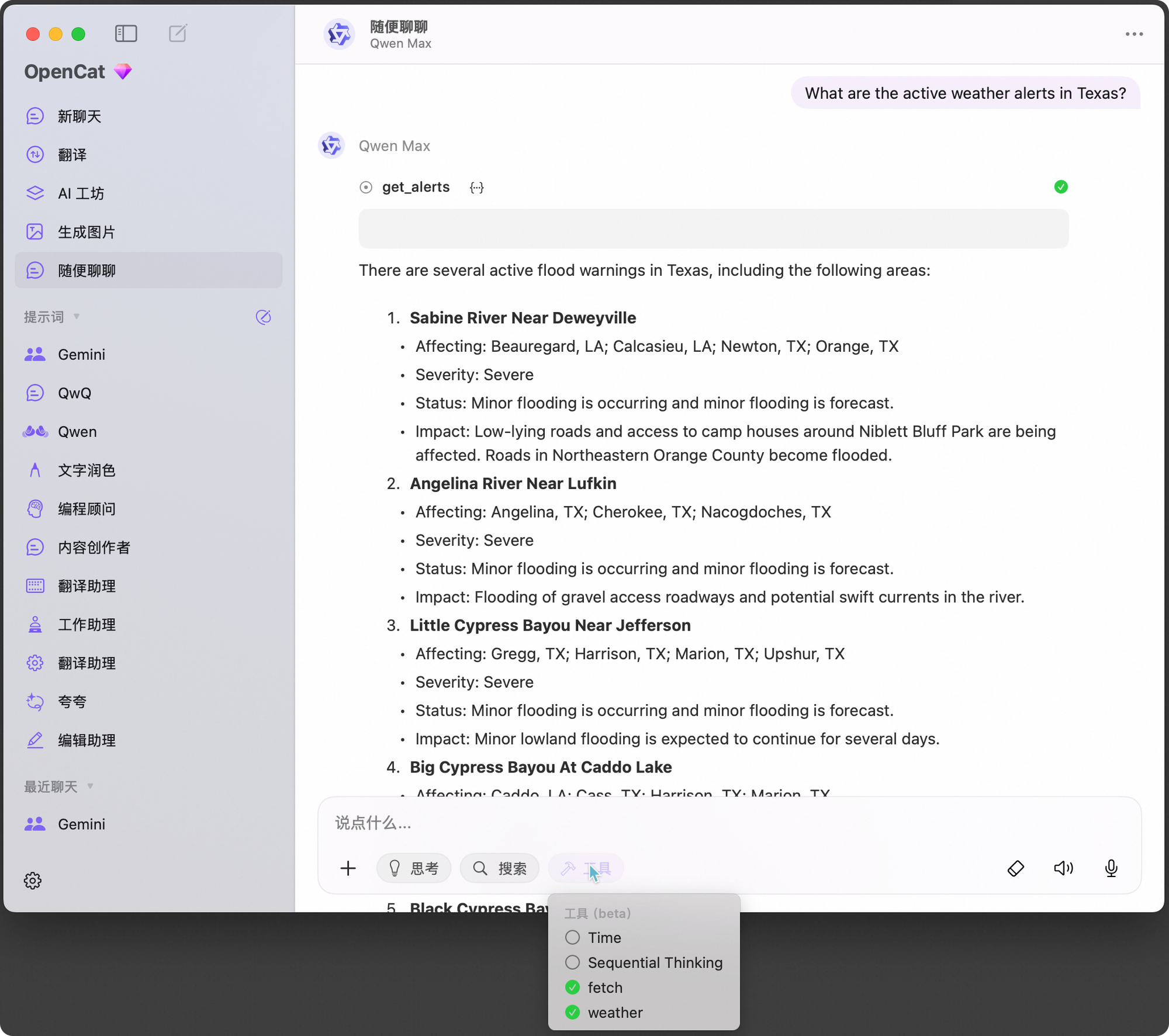Screen dimensions: 1169x1036
Task: Toggle the 思考 thinking button
Action: point(414,868)
